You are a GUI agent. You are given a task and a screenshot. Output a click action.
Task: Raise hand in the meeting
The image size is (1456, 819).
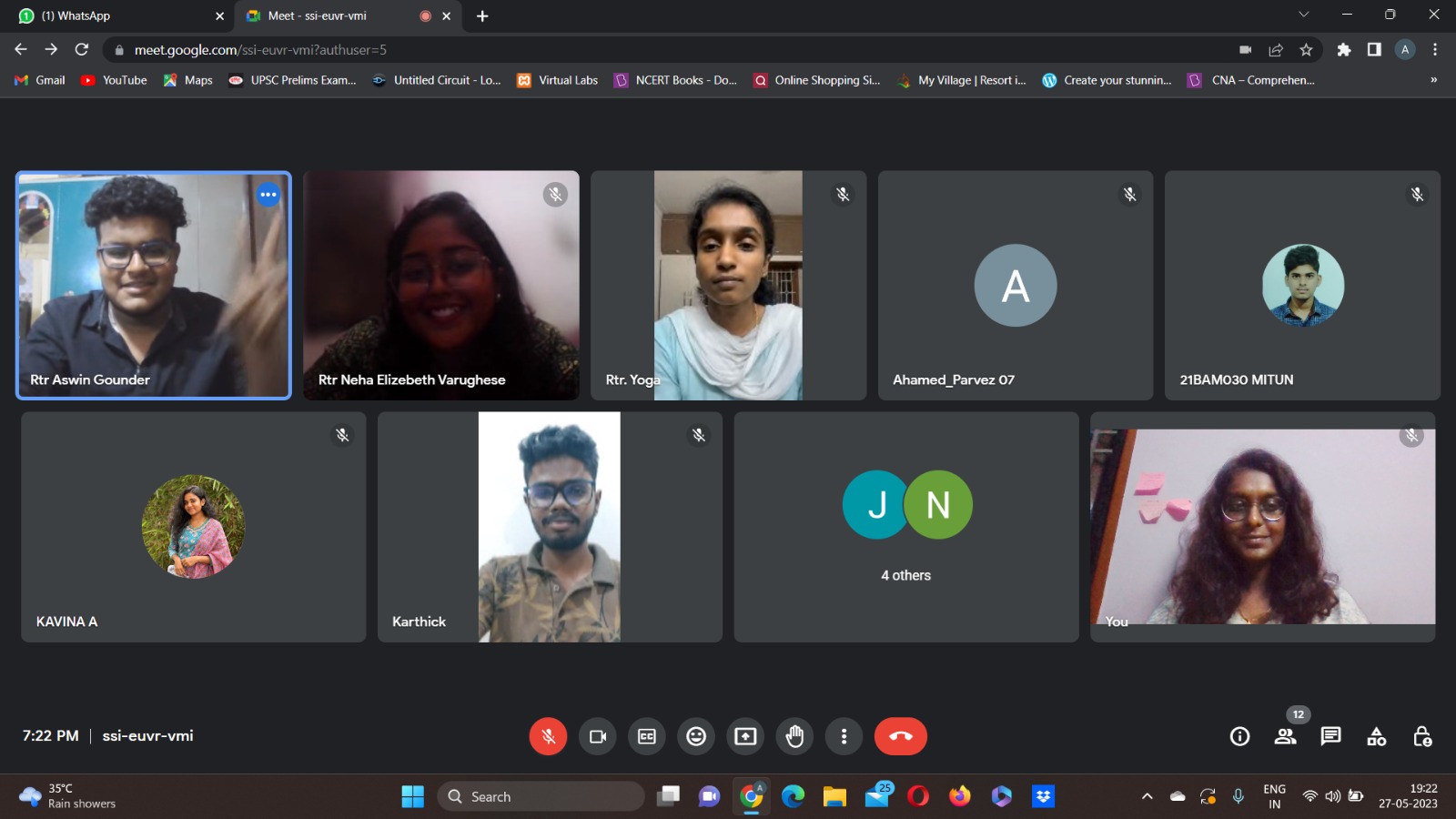pyautogui.click(x=794, y=736)
